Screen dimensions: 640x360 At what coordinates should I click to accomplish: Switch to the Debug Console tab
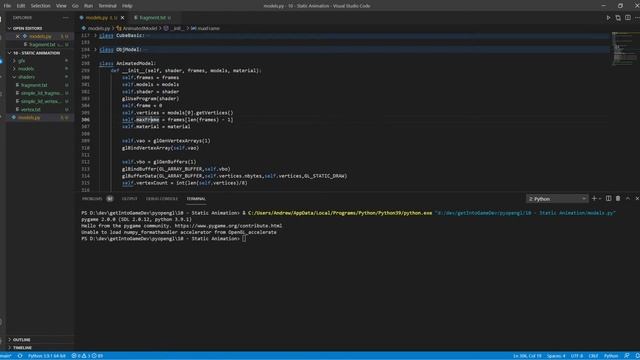(x=162, y=199)
